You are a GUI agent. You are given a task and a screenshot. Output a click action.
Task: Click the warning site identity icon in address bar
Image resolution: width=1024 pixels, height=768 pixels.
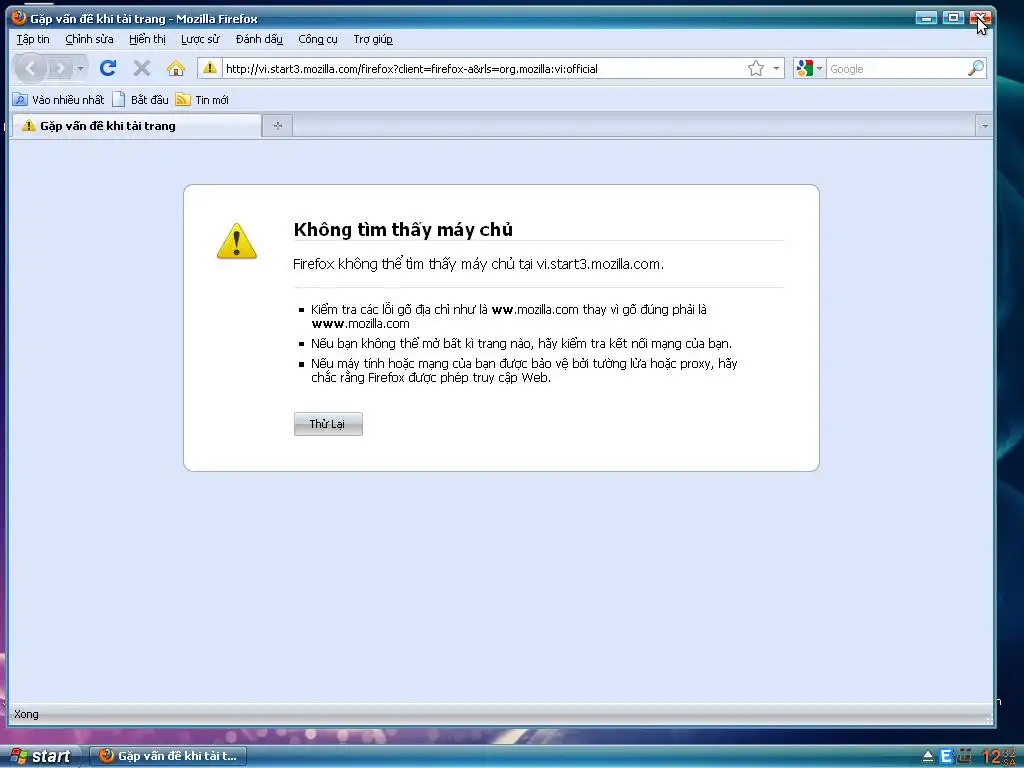coord(209,68)
